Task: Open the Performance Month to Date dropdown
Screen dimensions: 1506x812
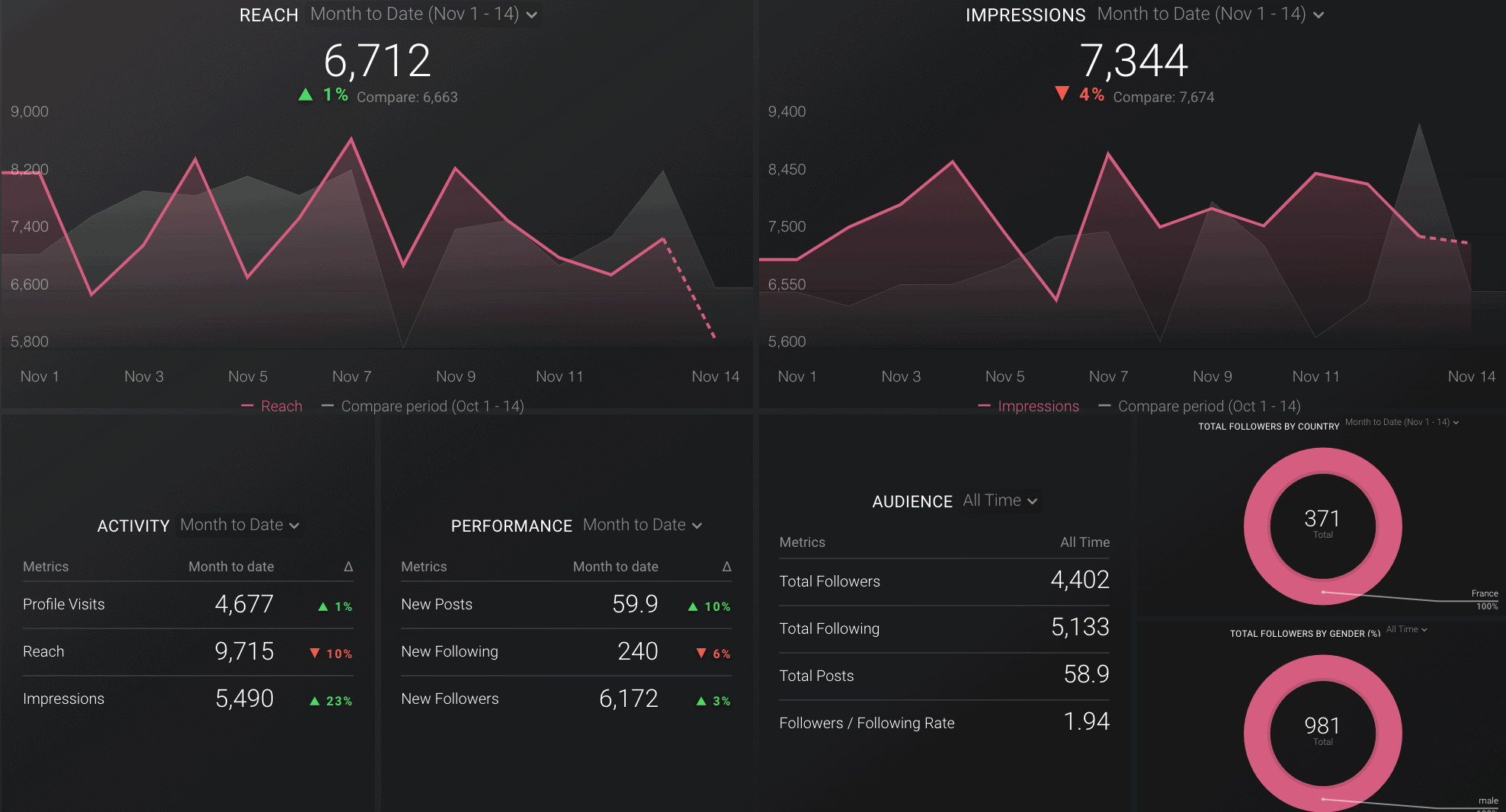Action: pos(641,524)
